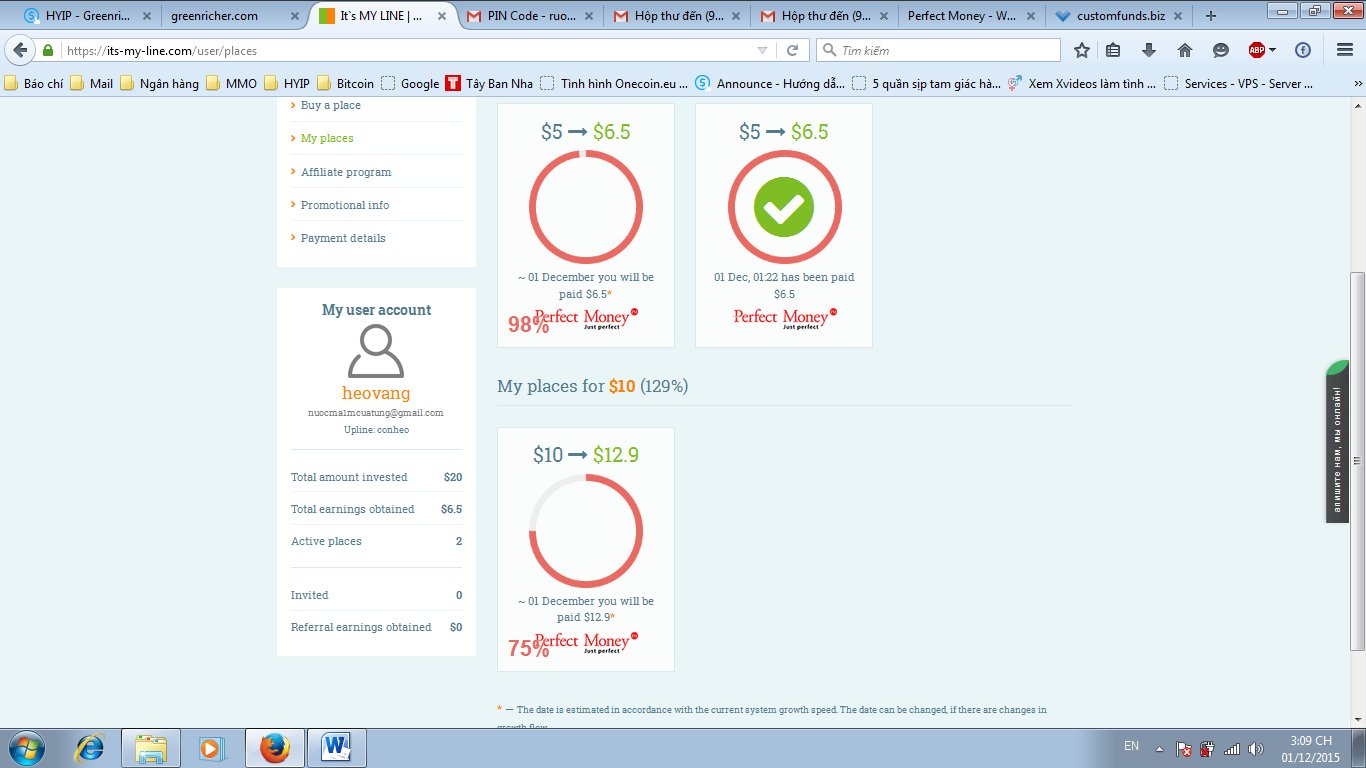This screenshot has height=768, width=1366.
Task: Select the It's MY LINE tab
Action: pyautogui.click(x=383, y=16)
